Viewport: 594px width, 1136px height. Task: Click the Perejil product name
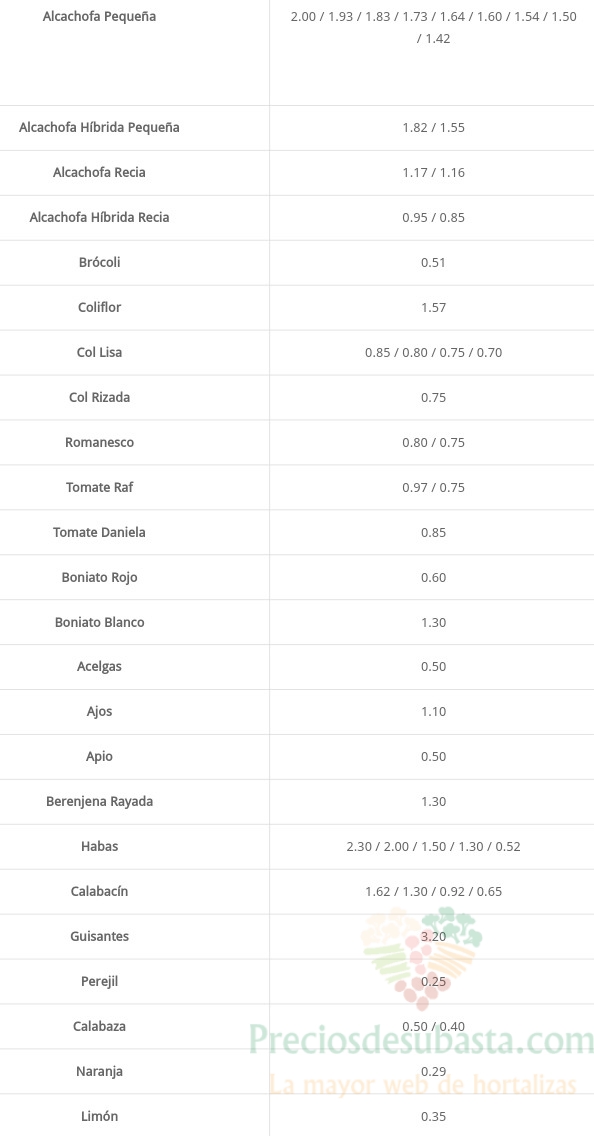click(99, 981)
